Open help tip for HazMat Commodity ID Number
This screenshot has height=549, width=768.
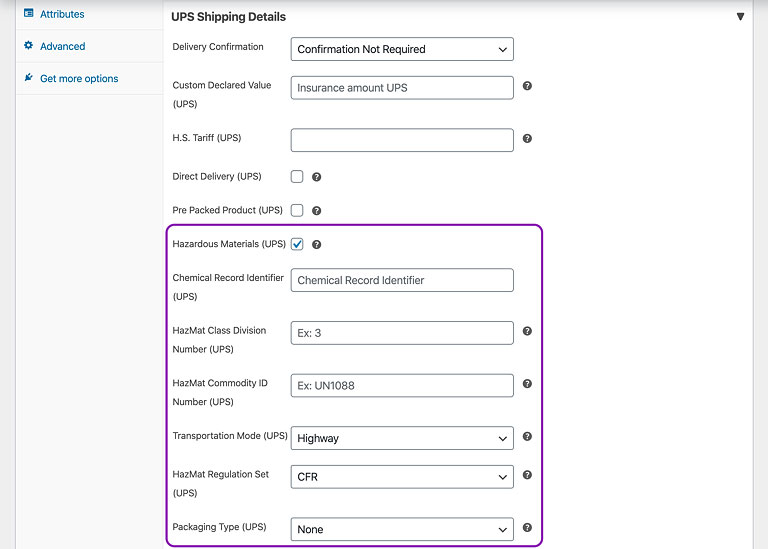pos(527,383)
